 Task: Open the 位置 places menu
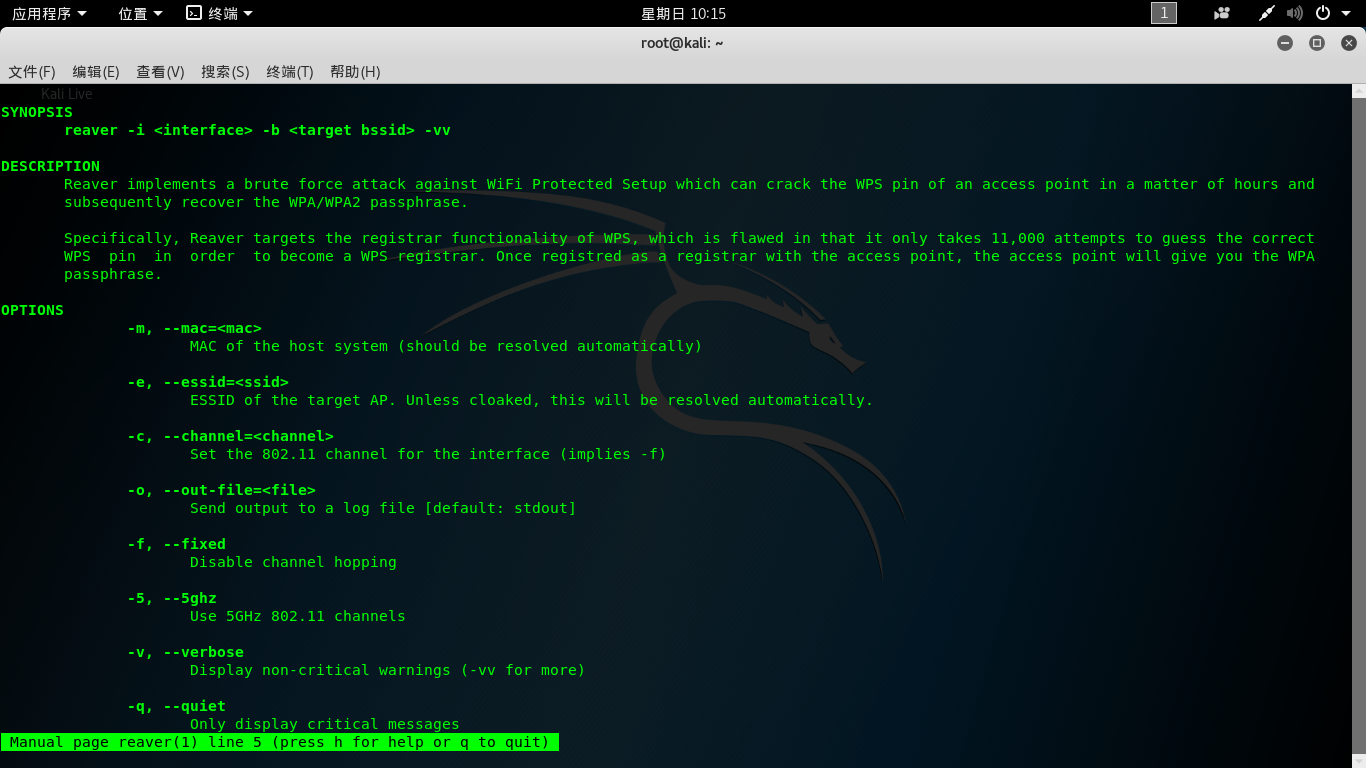click(139, 13)
